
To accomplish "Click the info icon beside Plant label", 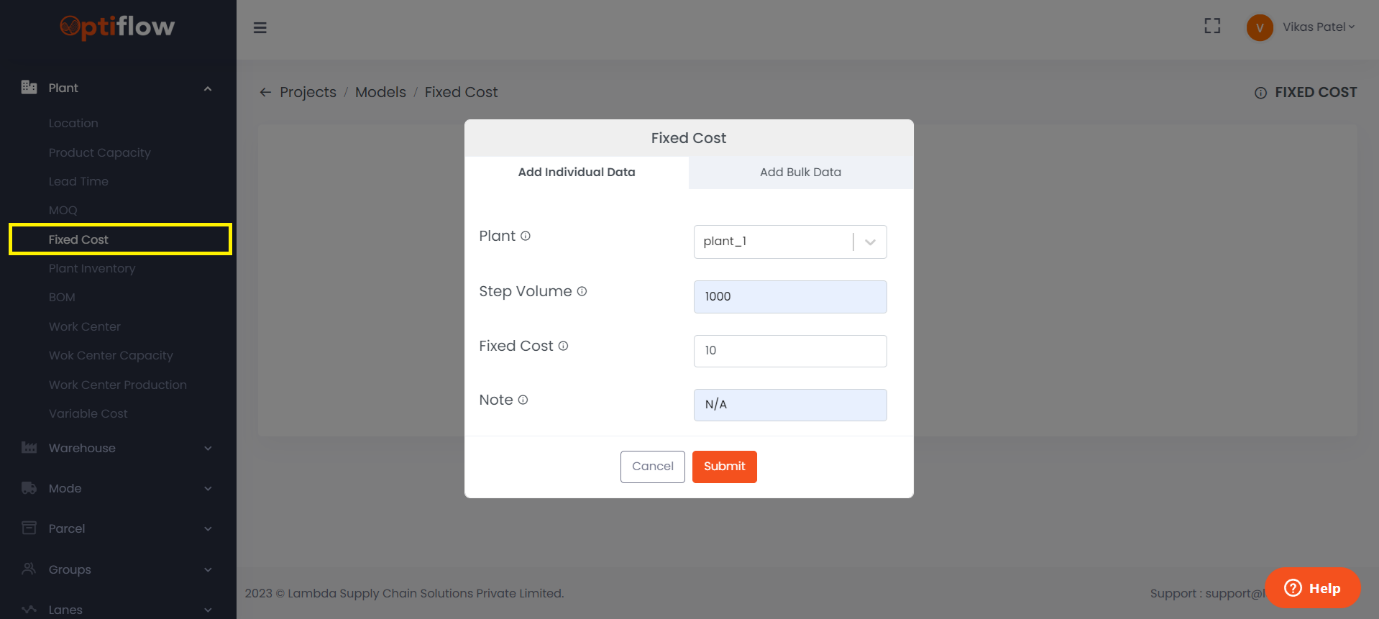I will pyautogui.click(x=526, y=237).
